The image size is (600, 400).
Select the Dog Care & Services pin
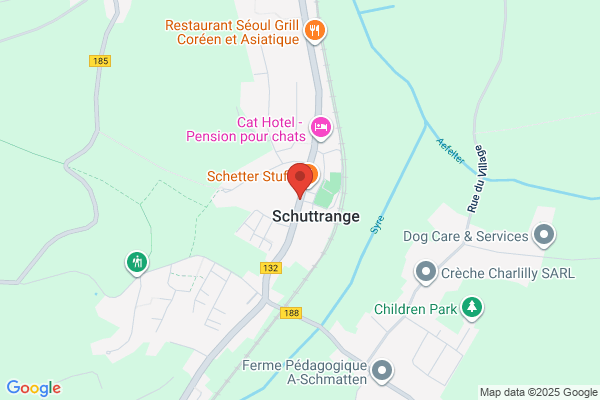click(544, 234)
